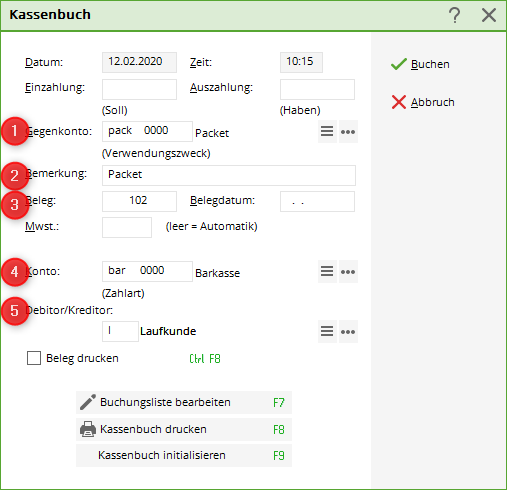Click the Belegdatum date field
The width and height of the screenshot is (507, 490).
(317, 201)
